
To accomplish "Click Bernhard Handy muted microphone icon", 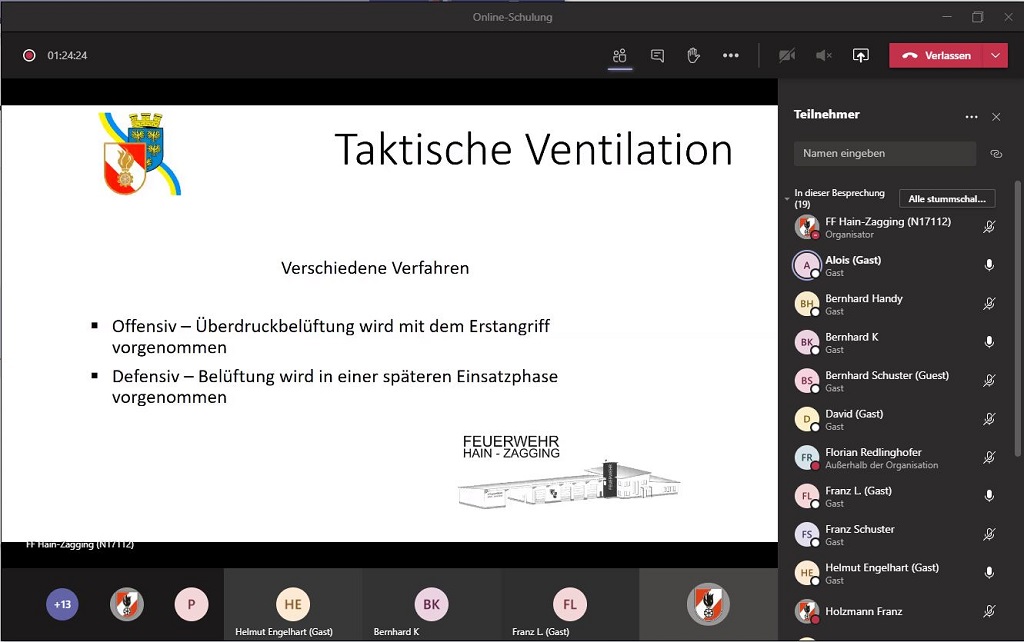I will point(989,304).
